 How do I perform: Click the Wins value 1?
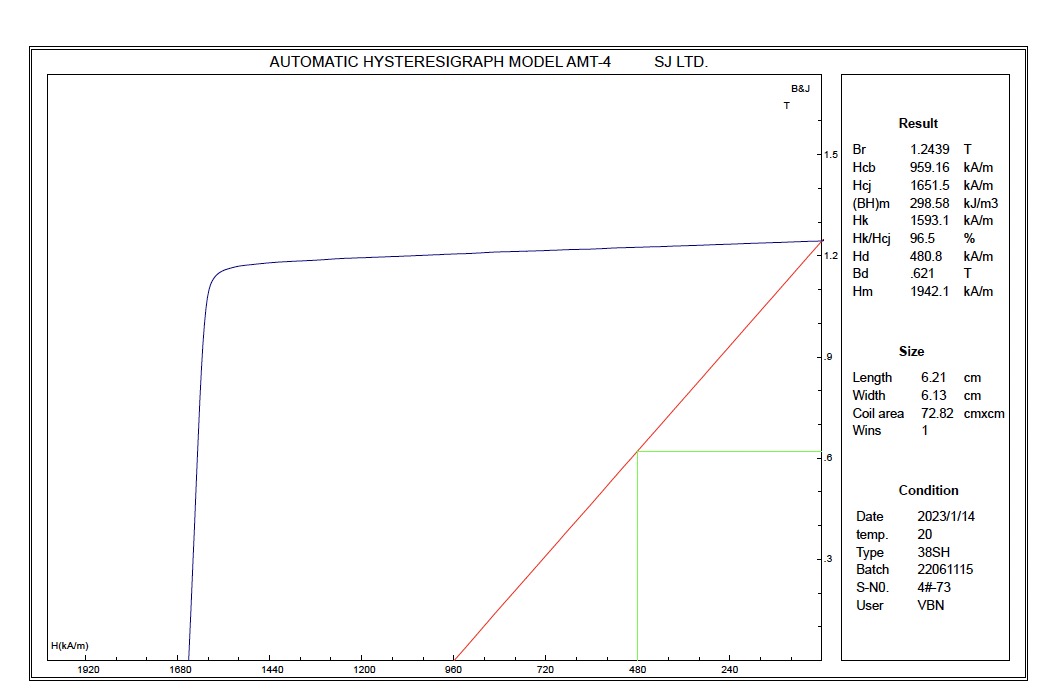925,431
